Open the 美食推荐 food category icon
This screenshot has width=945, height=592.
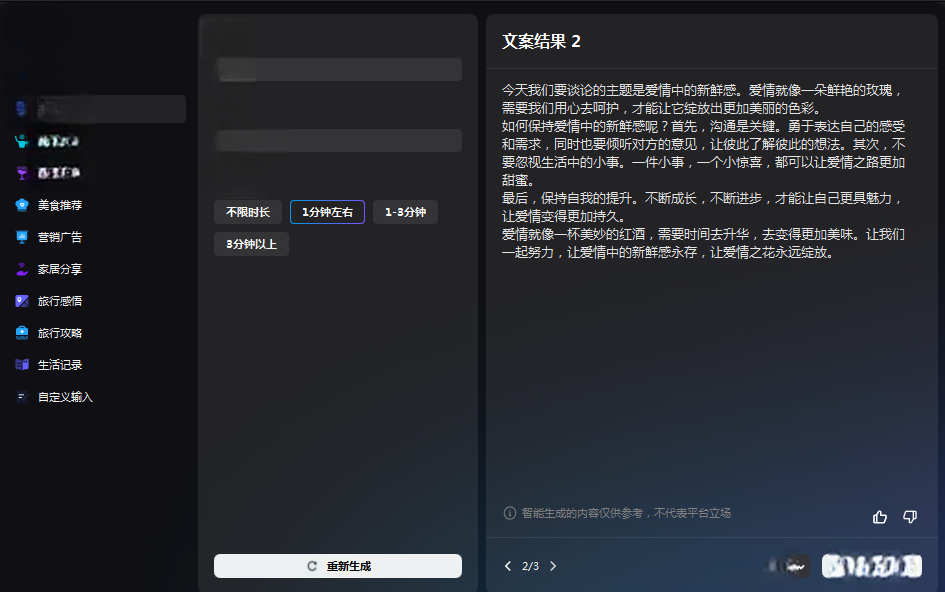click(22, 205)
